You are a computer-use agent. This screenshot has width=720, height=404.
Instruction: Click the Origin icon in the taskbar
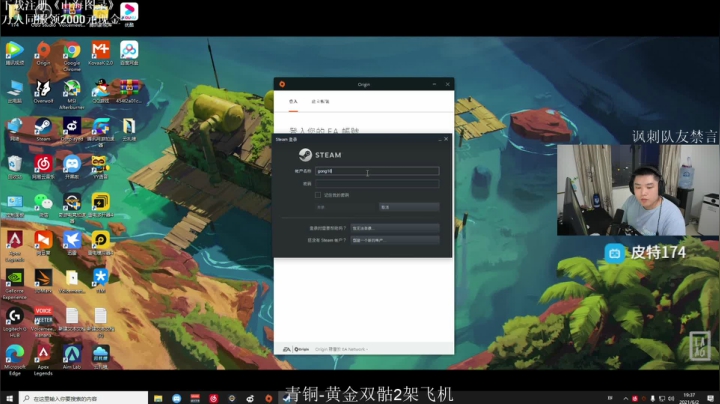(269, 398)
